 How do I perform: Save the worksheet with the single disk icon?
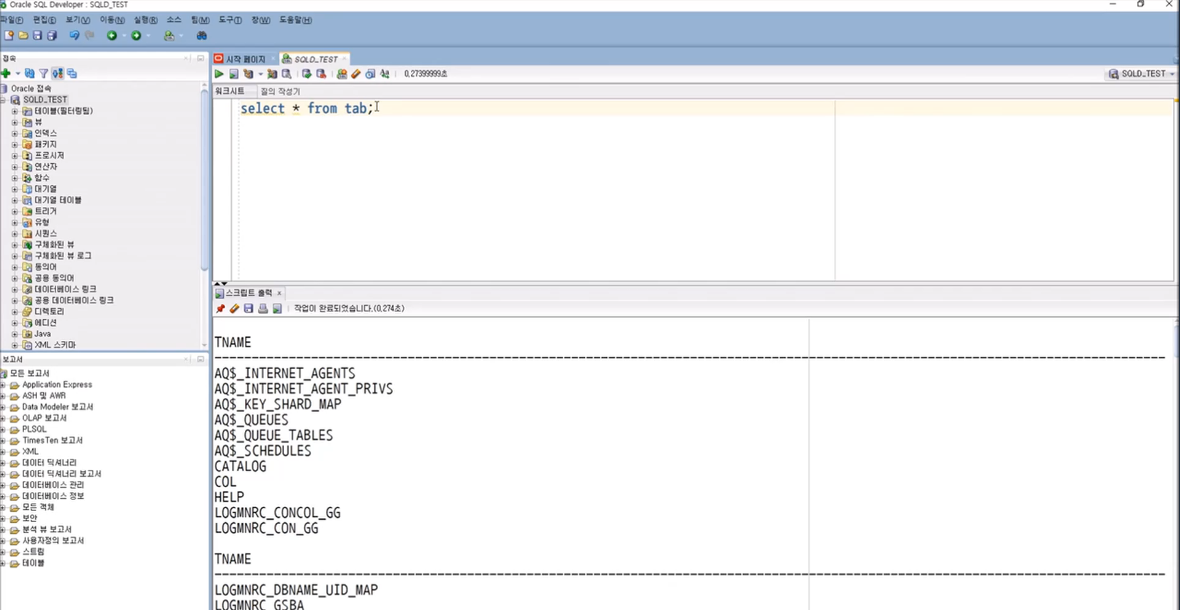(x=37, y=35)
